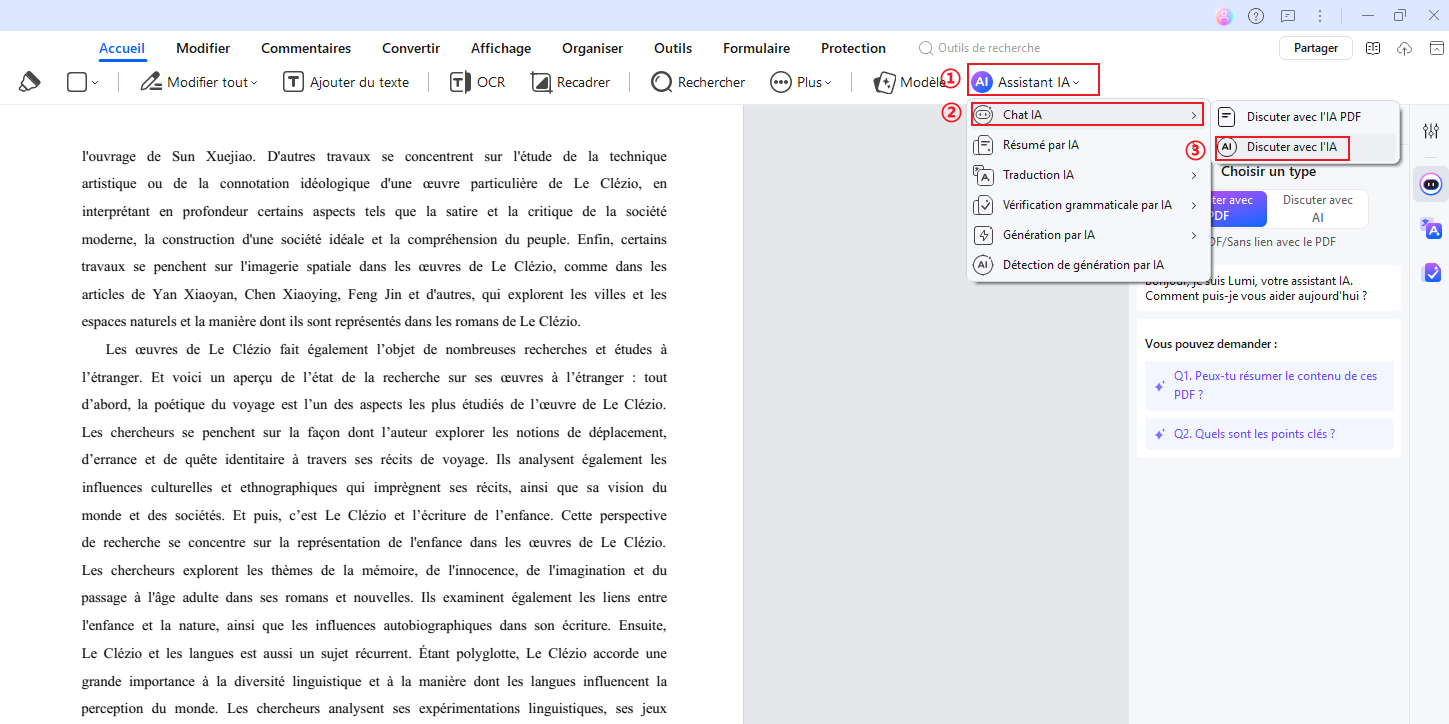
Task: Click suggestion Q1 Peux-tu résumer le contenu
Action: click(1269, 385)
